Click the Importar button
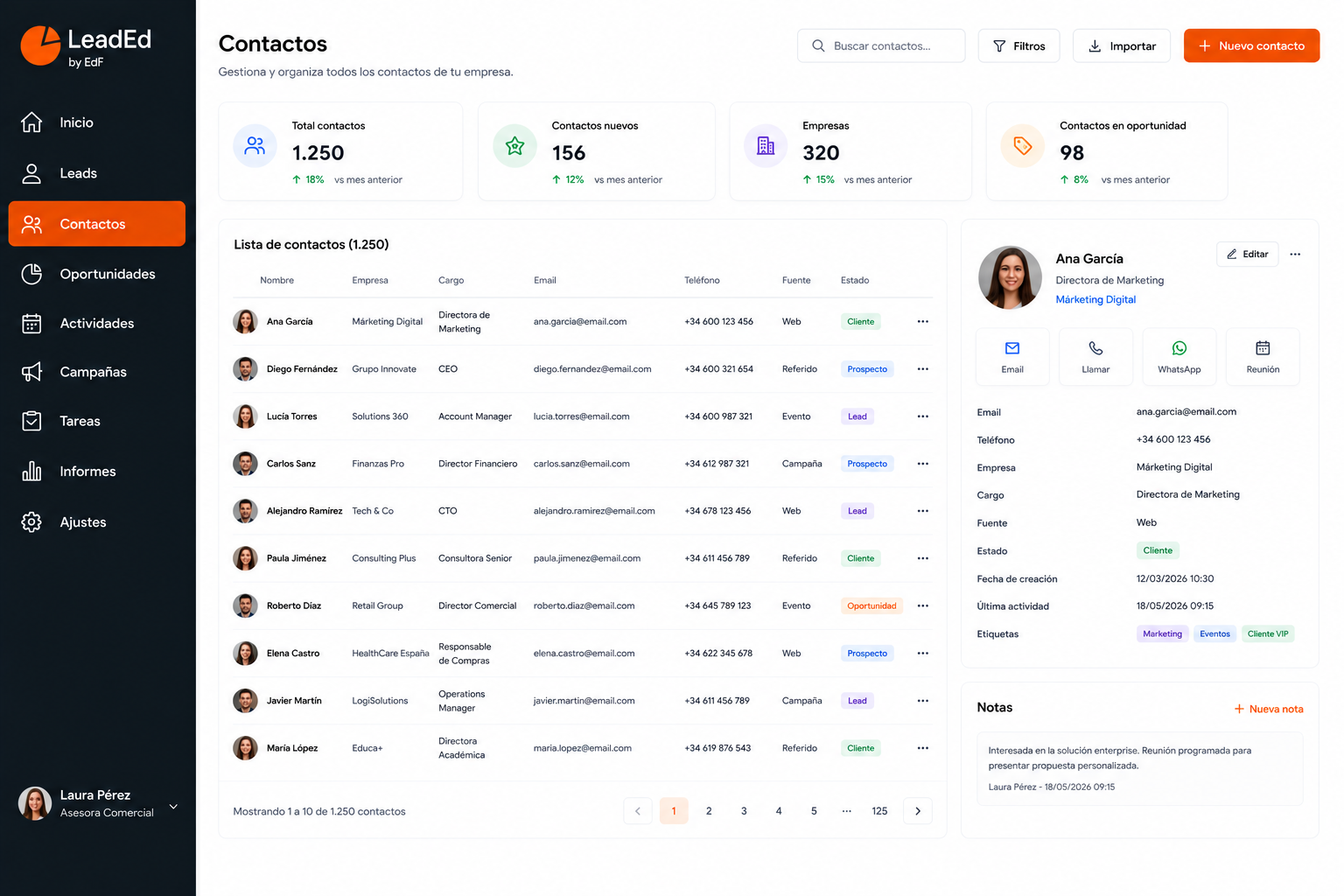 [x=1122, y=45]
